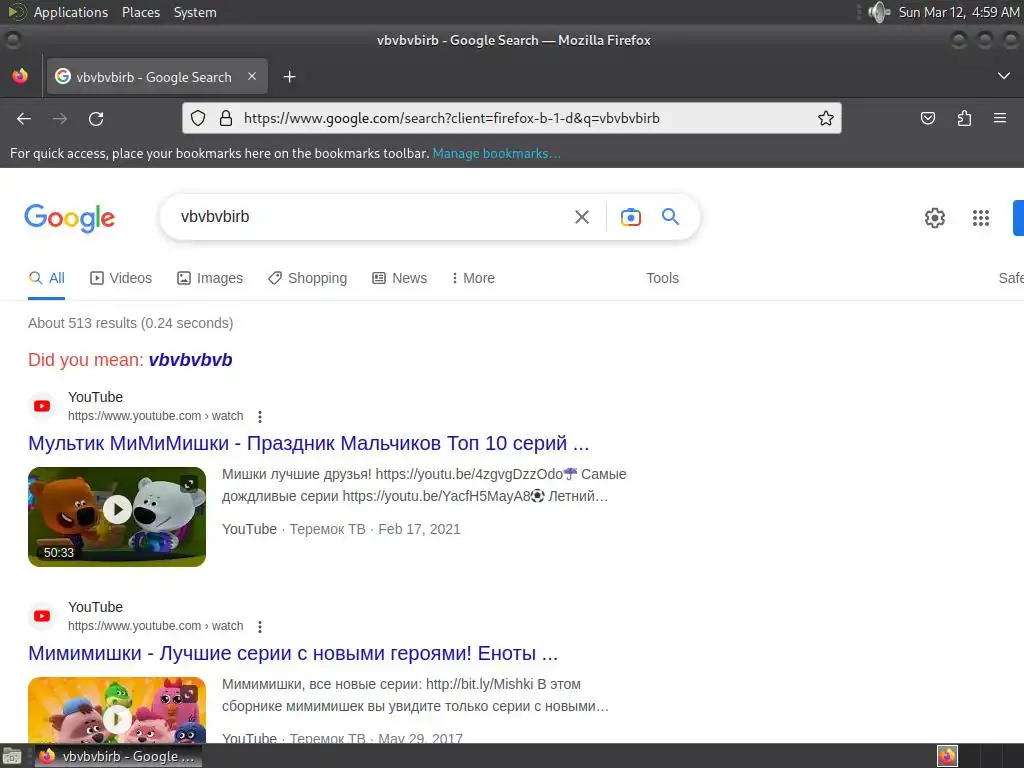Image resolution: width=1024 pixels, height=768 pixels.
Task: Click Manage bookmarks link in toolbar
Action: pos(496,153)
